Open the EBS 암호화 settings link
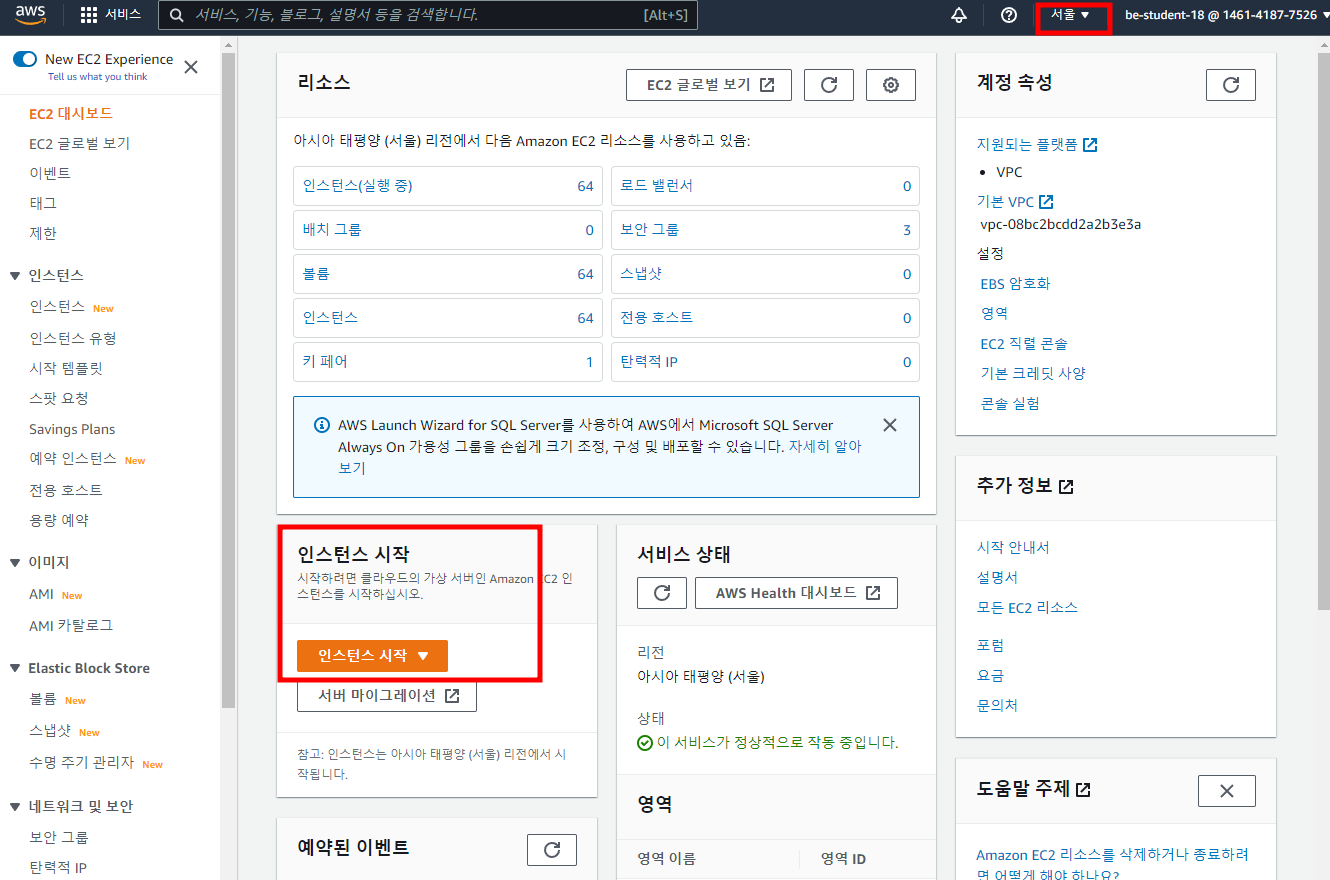1330x880 pixels. point(1015,283)
